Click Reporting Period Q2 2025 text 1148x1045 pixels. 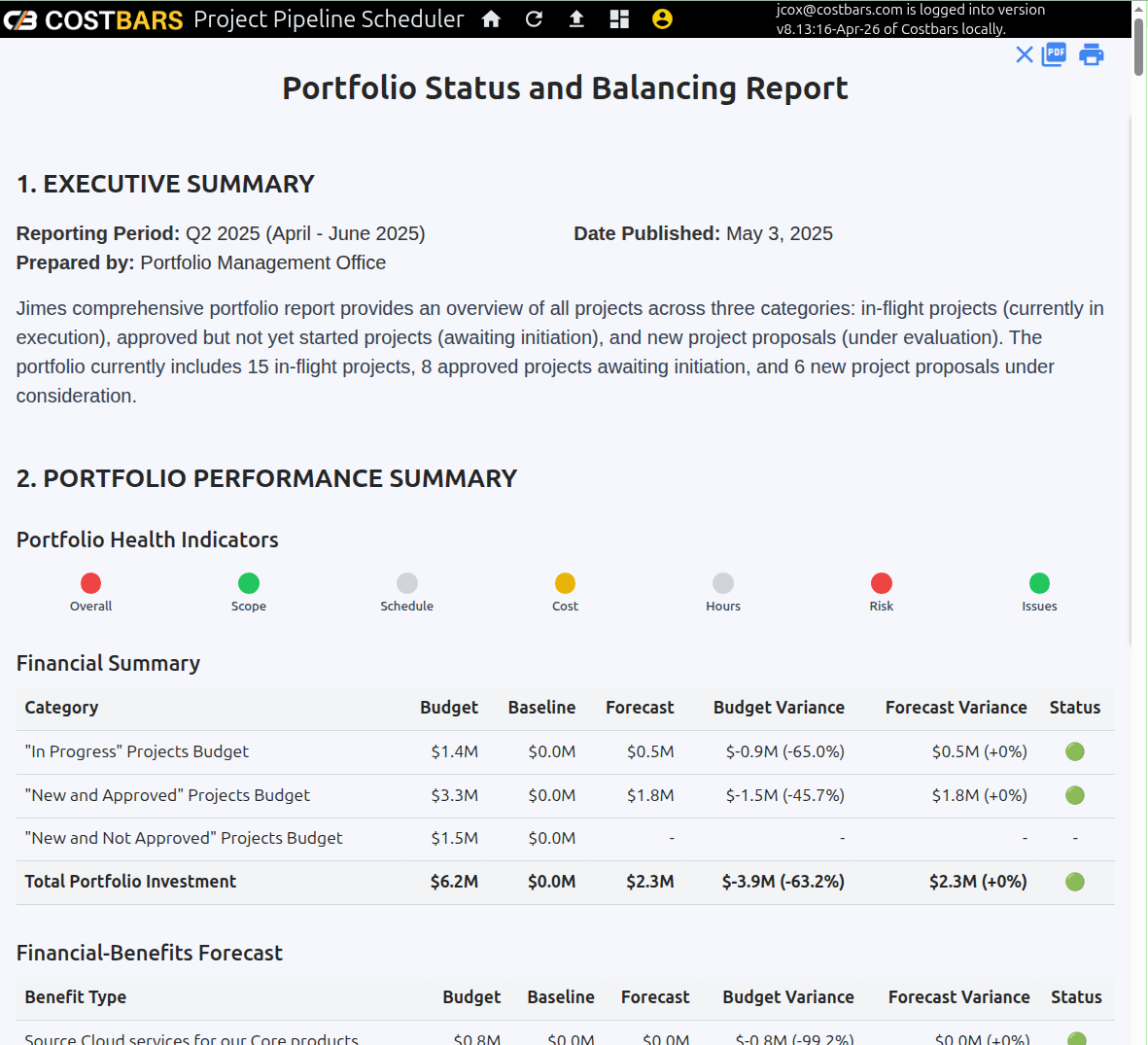point(221,233)
